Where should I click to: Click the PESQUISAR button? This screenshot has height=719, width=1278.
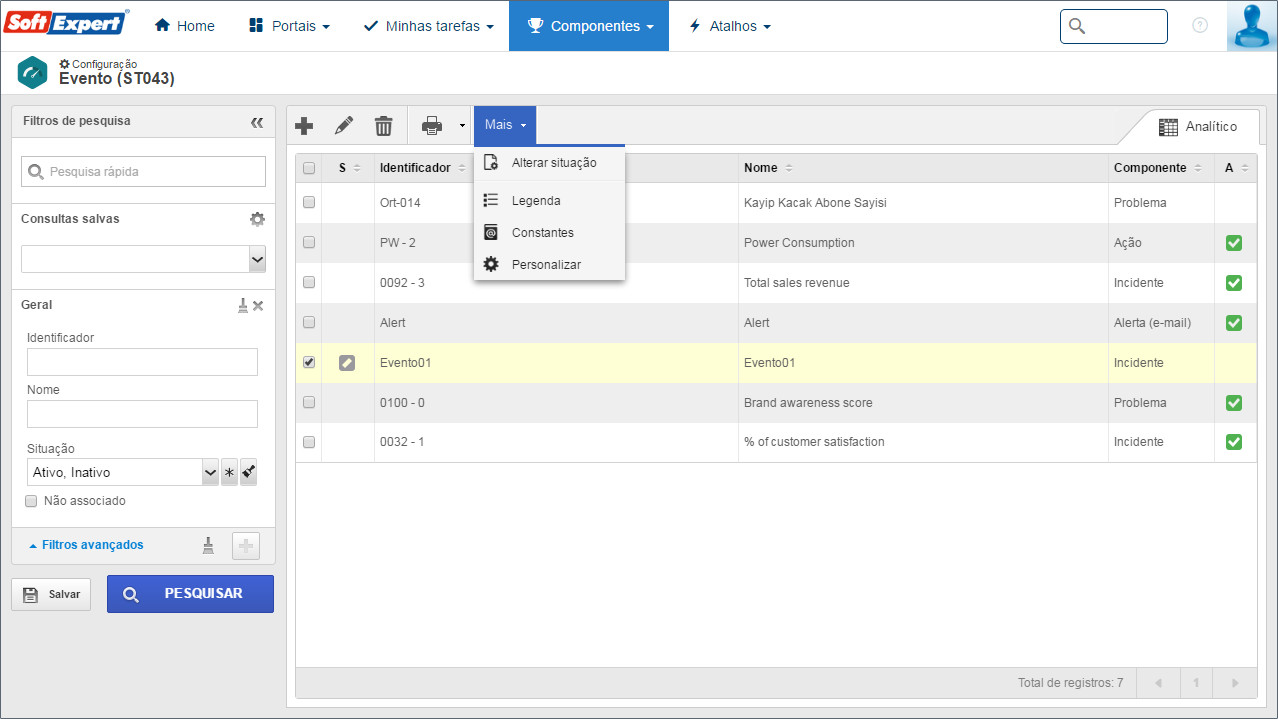click(190, 594)
